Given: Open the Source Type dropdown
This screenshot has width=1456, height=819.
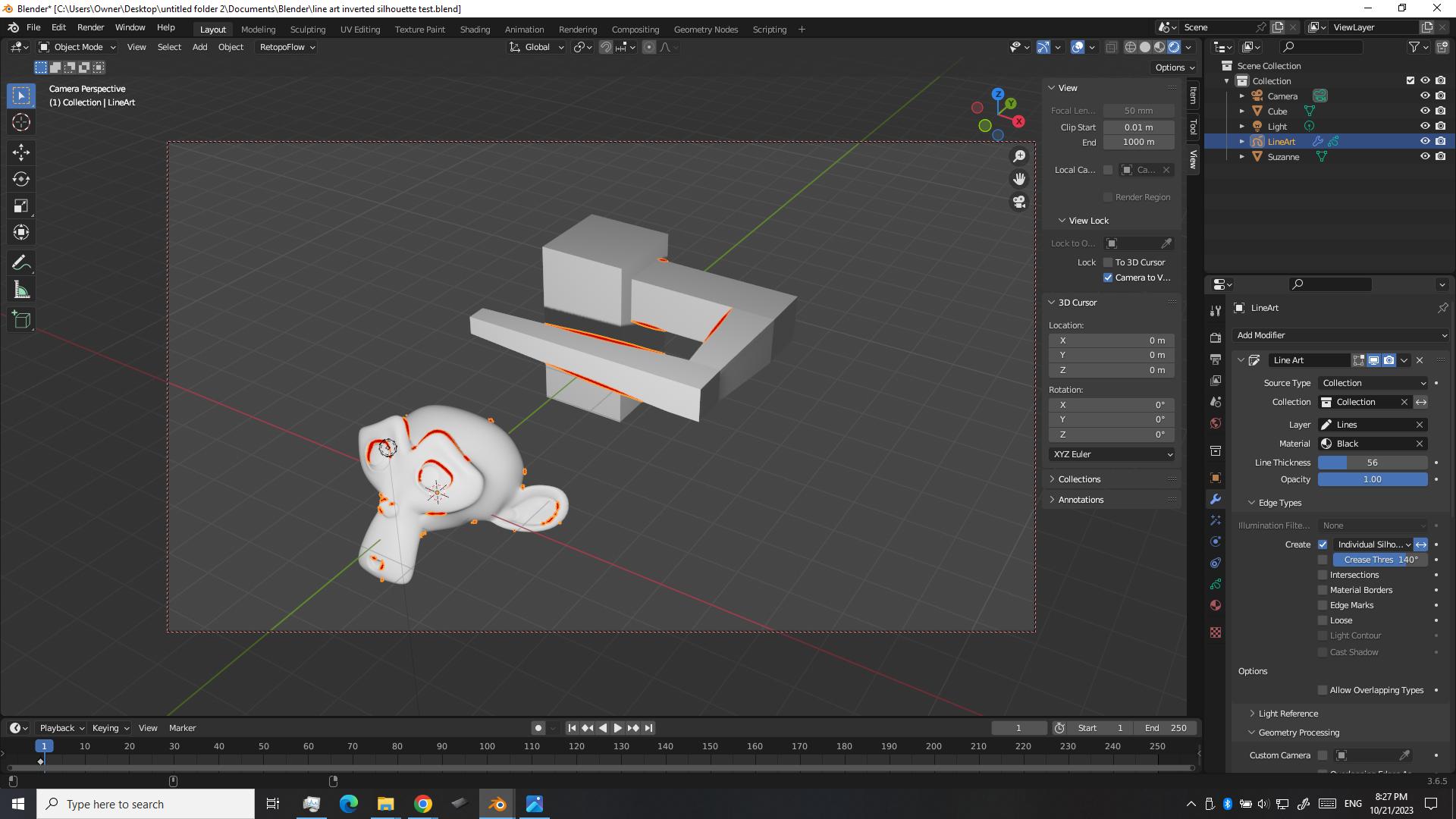Looking at the screenshot, I should pyautogui.click(x=1373, y=383).
